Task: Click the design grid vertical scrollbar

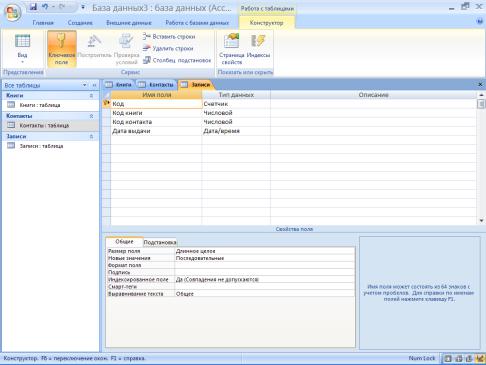Action: point(481,158)
